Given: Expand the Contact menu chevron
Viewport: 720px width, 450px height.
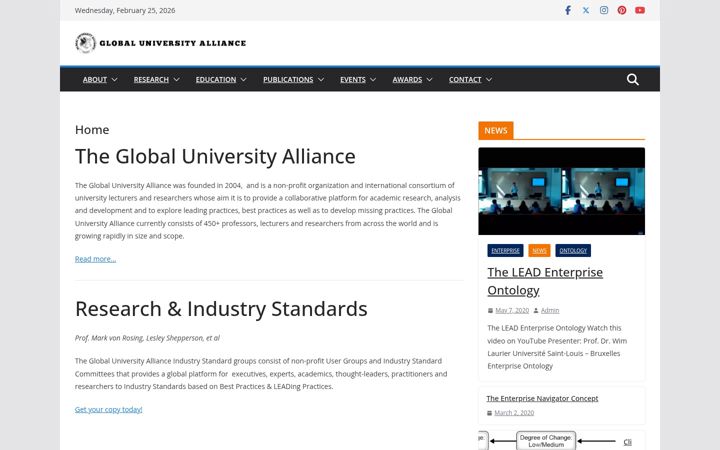Looking at the screenshot, I should [489, 80].
